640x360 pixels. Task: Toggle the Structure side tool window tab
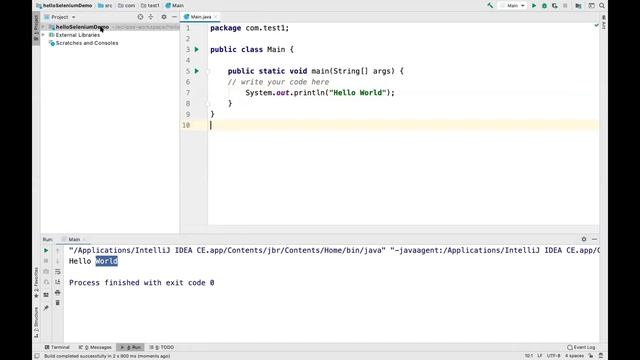(36, 322)
